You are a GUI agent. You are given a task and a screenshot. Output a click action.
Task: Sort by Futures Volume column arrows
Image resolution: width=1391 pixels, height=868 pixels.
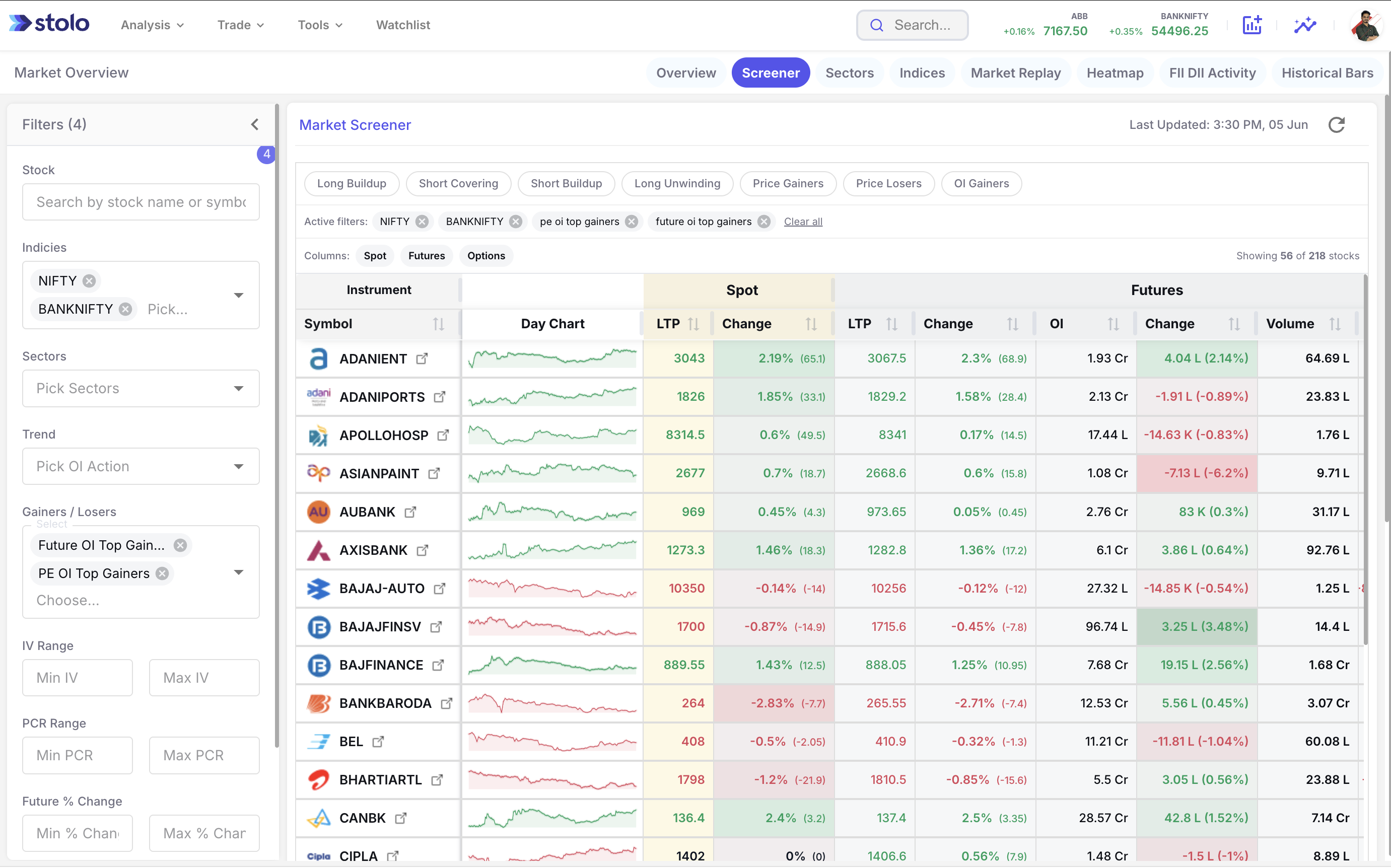(1335, 324)
